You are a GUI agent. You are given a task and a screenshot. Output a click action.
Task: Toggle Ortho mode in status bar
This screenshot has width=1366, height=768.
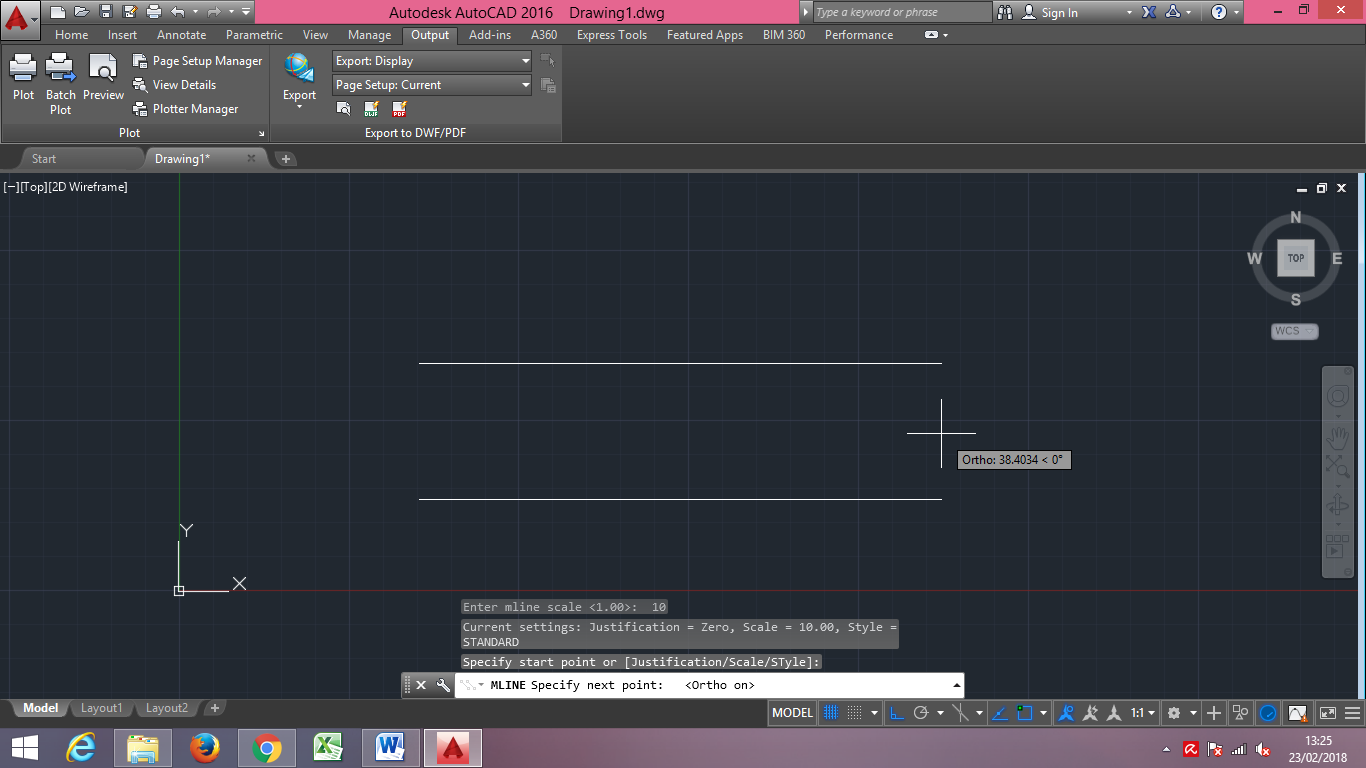[x=897, y=712]
